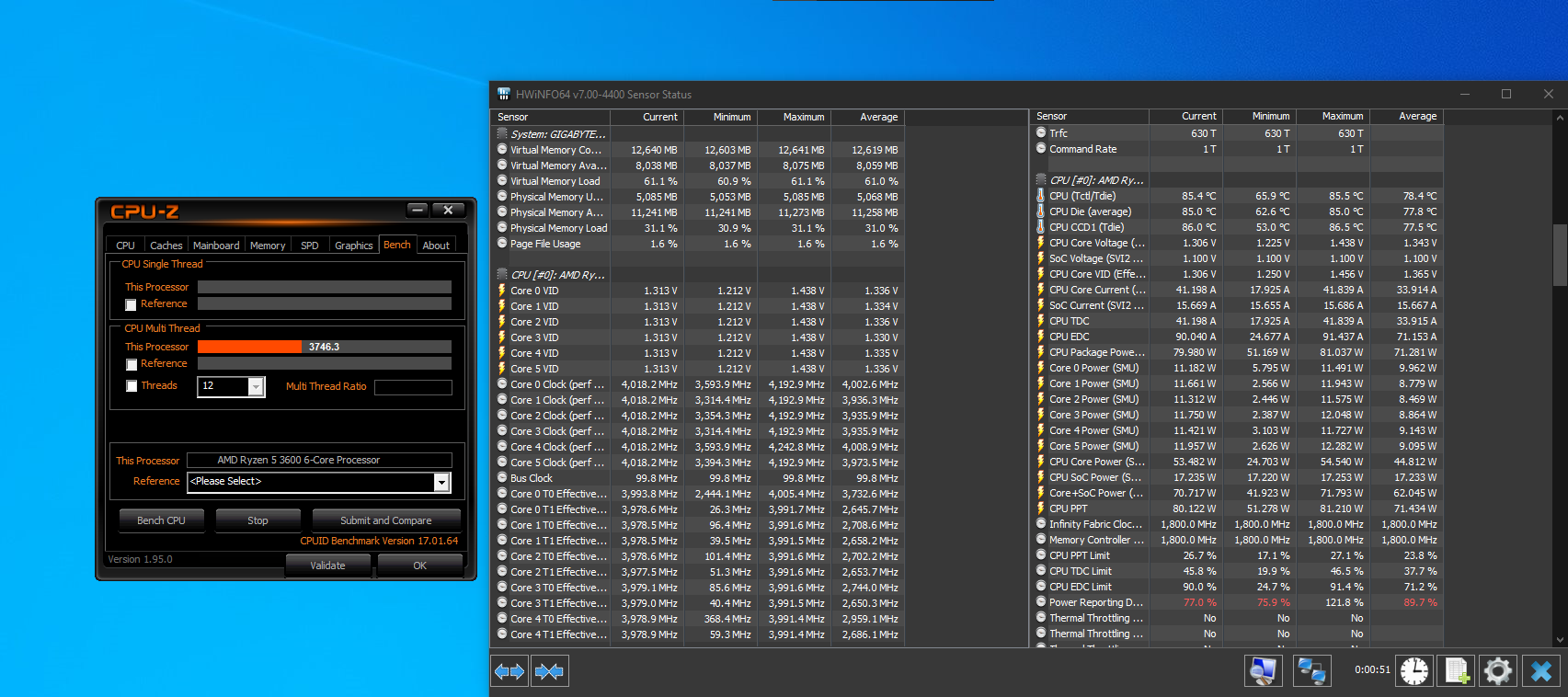Click the right panel Minimum column header
This screenshot has height=697, width=1568.
click(x=1259, y=116)
